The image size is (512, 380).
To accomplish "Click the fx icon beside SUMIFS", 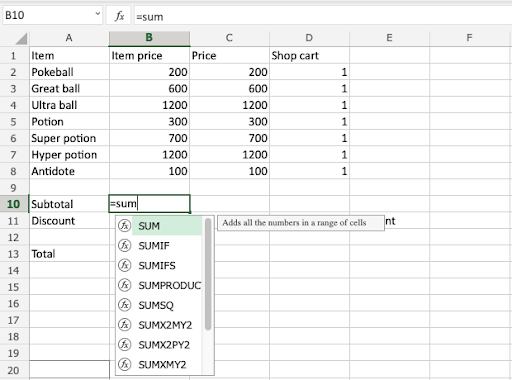I will coord(125,265).
